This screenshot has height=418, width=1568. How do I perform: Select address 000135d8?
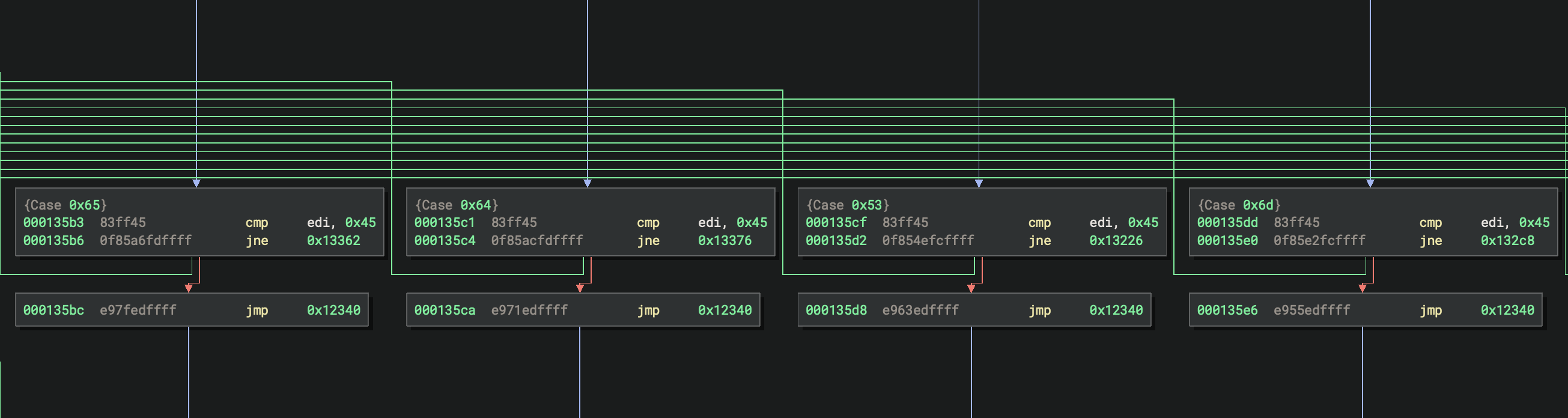tap(836, 310)
